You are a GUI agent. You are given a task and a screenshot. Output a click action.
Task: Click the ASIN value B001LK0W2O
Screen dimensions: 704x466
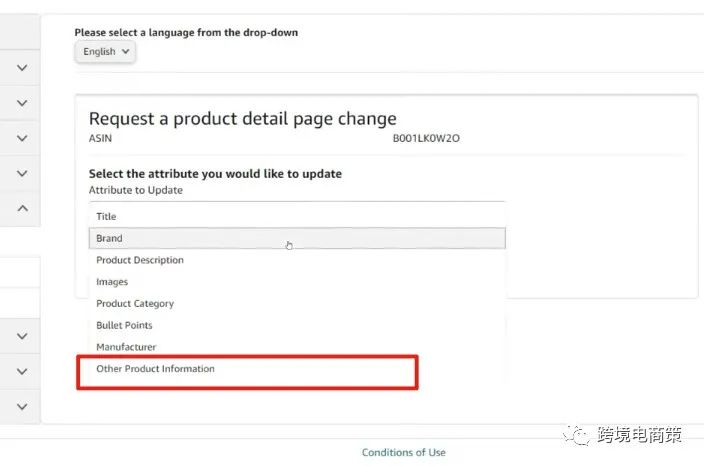(x=426, y=137)
